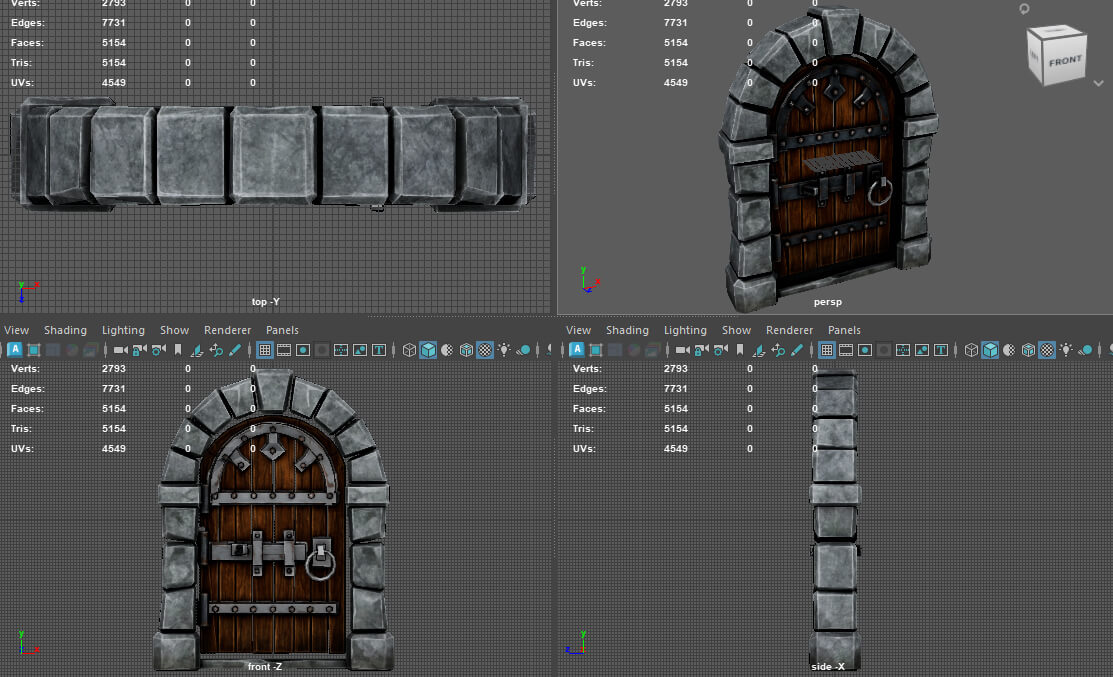Screen dimensions: 1113x677
Task: Open Renderer menu in front view panel
Action: pyautogui.click(x=227, y=330)
